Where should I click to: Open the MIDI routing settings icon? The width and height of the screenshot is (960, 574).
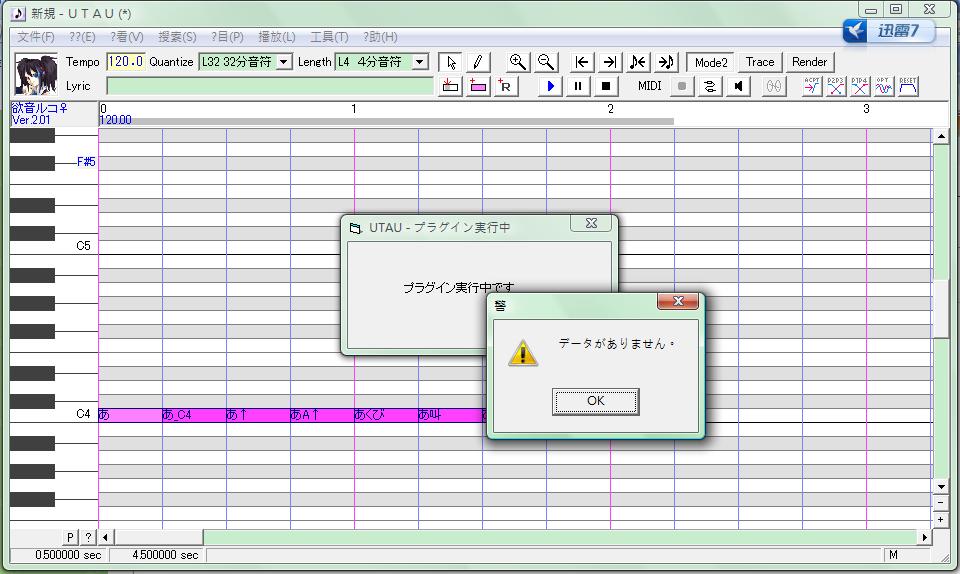710,86
